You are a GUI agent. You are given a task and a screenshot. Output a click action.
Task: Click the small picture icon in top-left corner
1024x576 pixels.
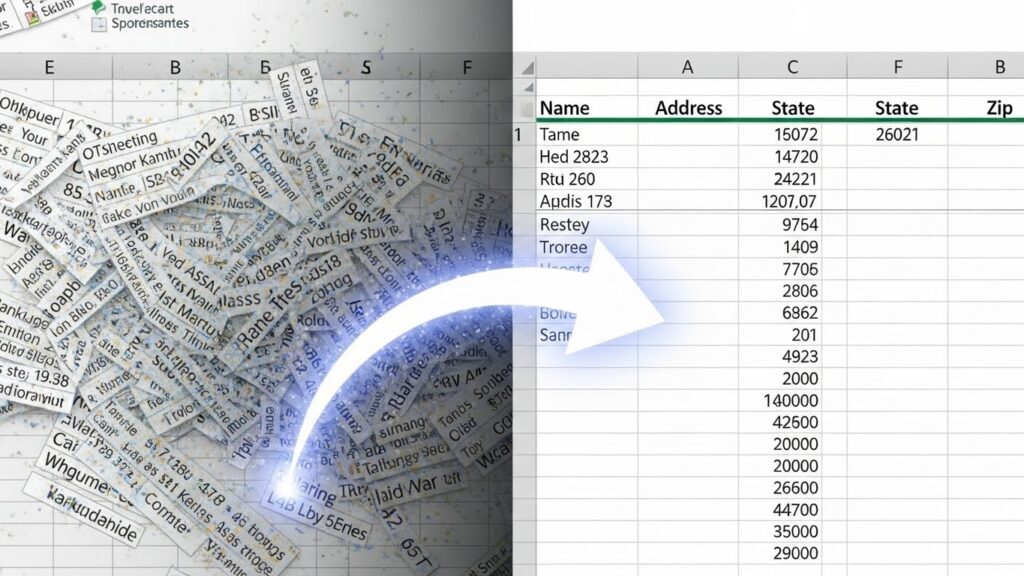click(x=30, y=14)
